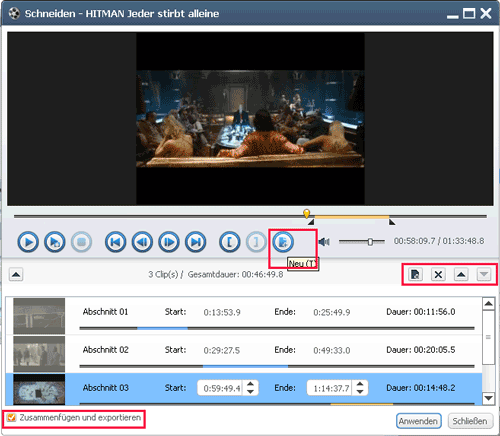The height and width of the screenshot is (436, 500).
Task: Click the volume slider handle
Action: pos(370,242)
